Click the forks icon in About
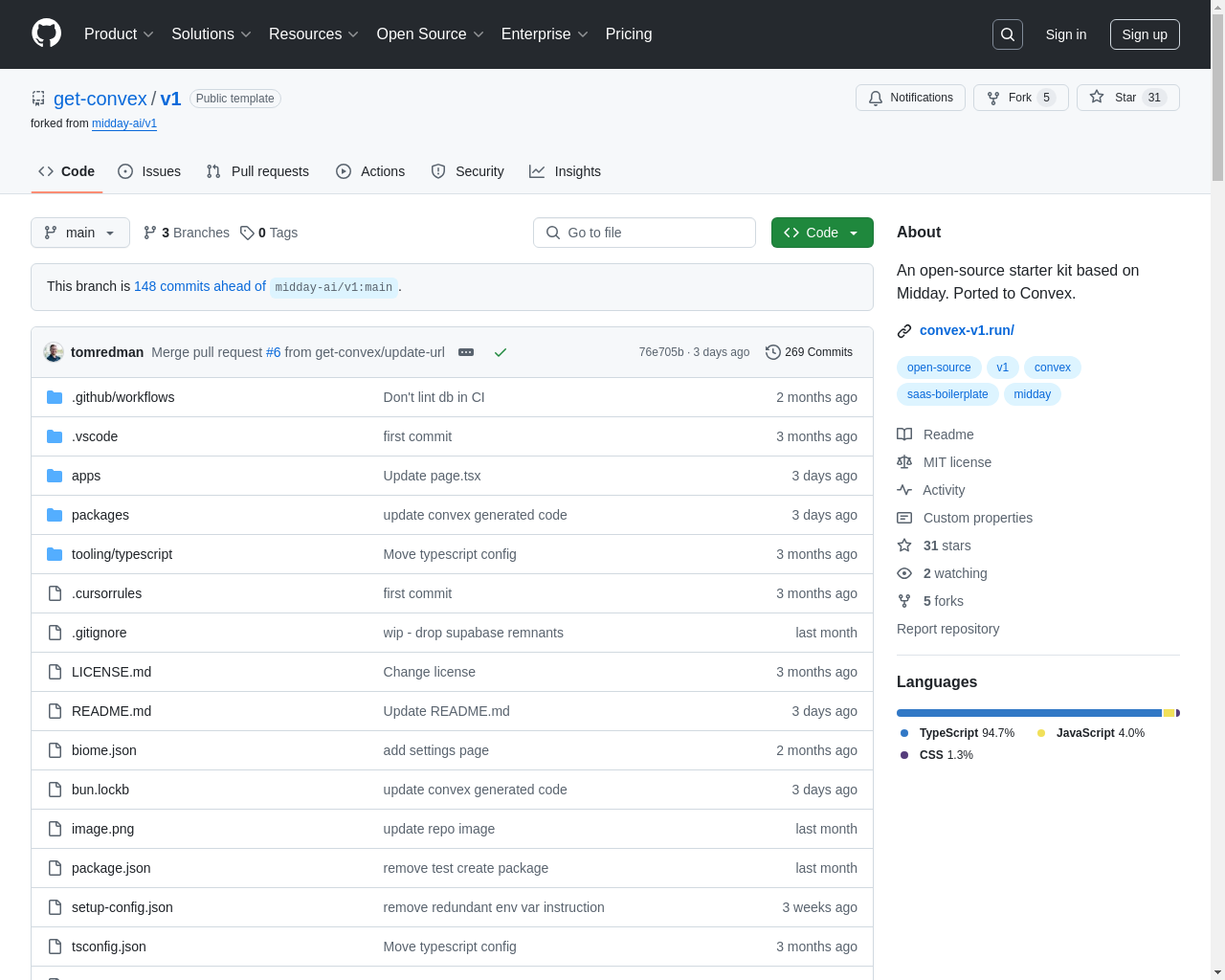The width and height of the screenshot is (1225, 980). point(904,601)
